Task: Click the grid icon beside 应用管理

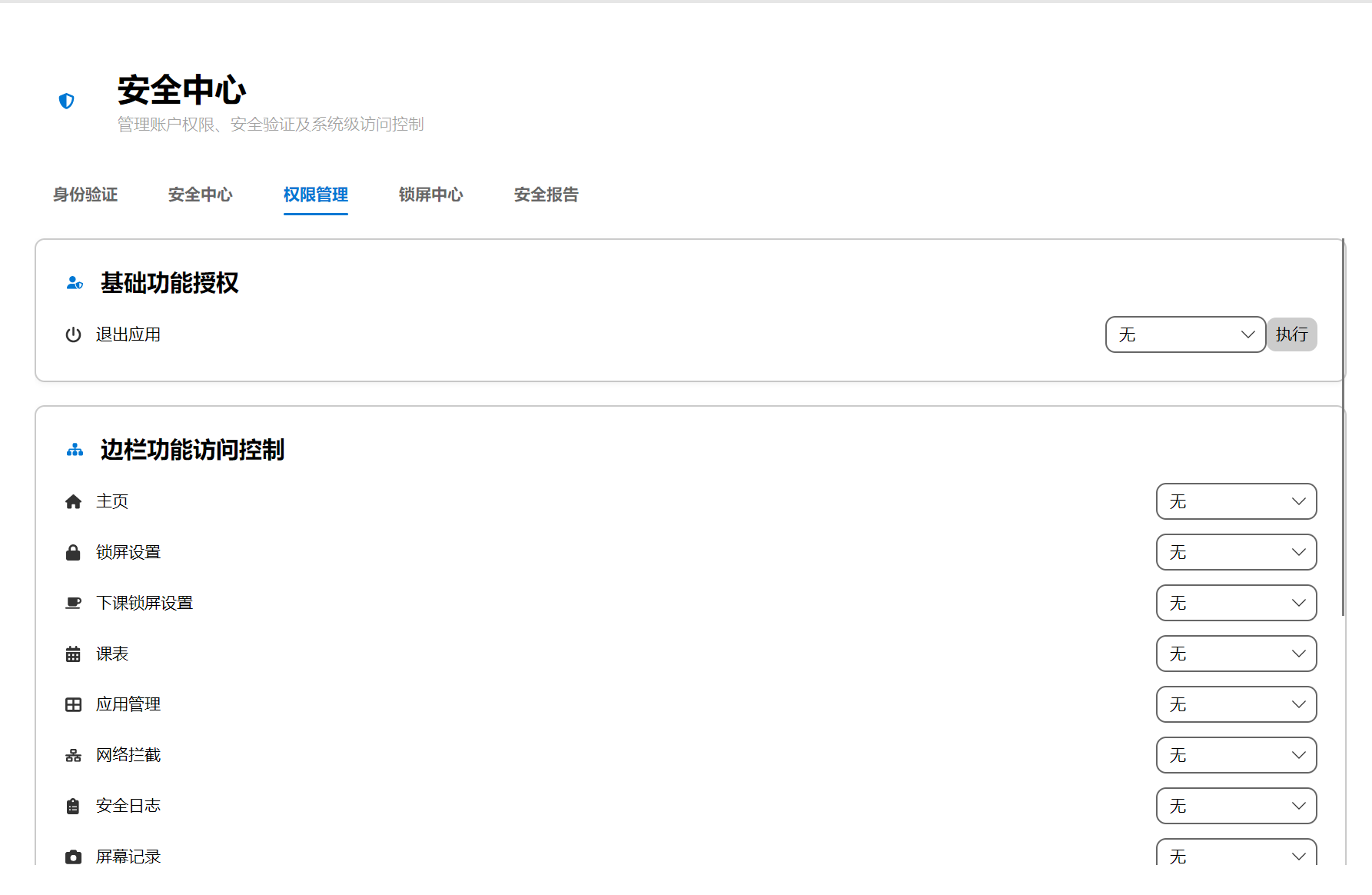Action: pos(73,704)
